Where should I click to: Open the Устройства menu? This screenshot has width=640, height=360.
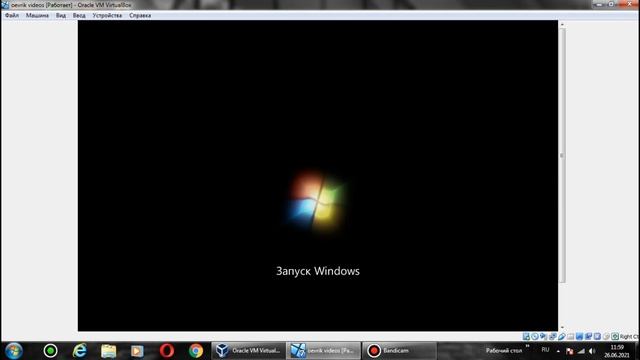pos(107,16)
